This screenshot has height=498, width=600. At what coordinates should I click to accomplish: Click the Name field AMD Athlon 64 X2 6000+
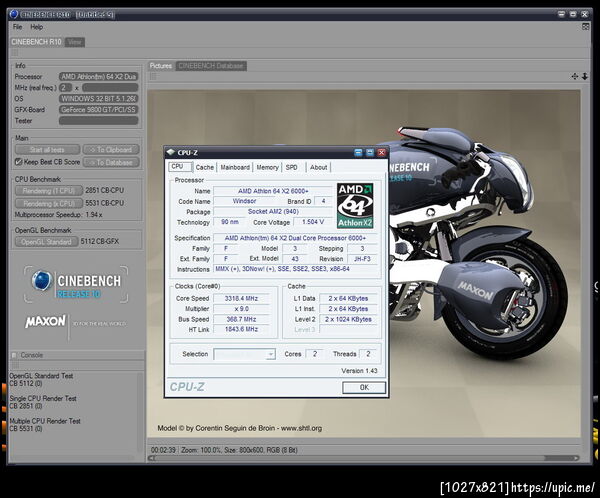[273, 191]
